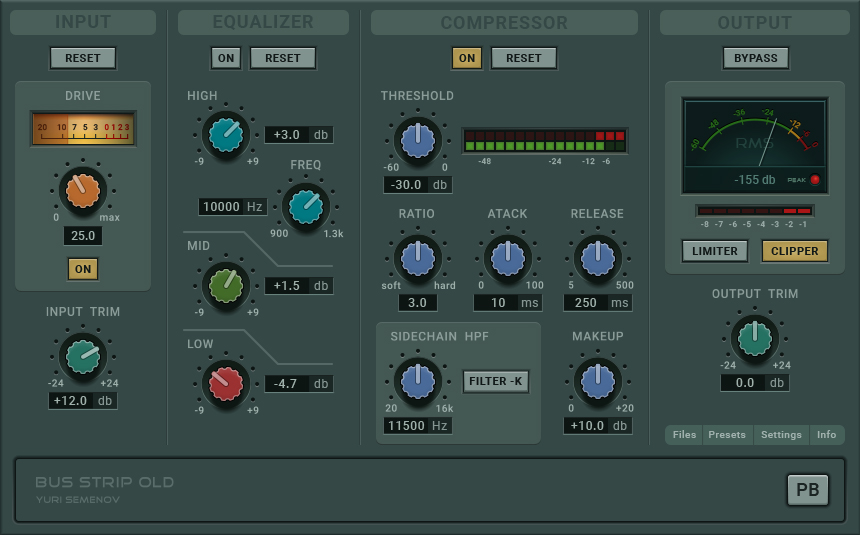Open the Files tab
This screenshot has height=535, width=860.
click(684, 435)
